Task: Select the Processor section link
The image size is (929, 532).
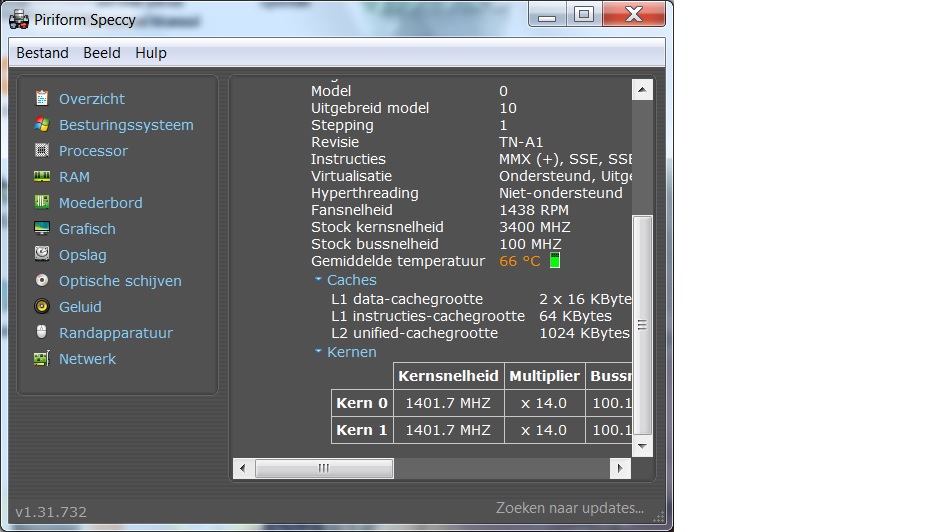Action: coord(93,151)
